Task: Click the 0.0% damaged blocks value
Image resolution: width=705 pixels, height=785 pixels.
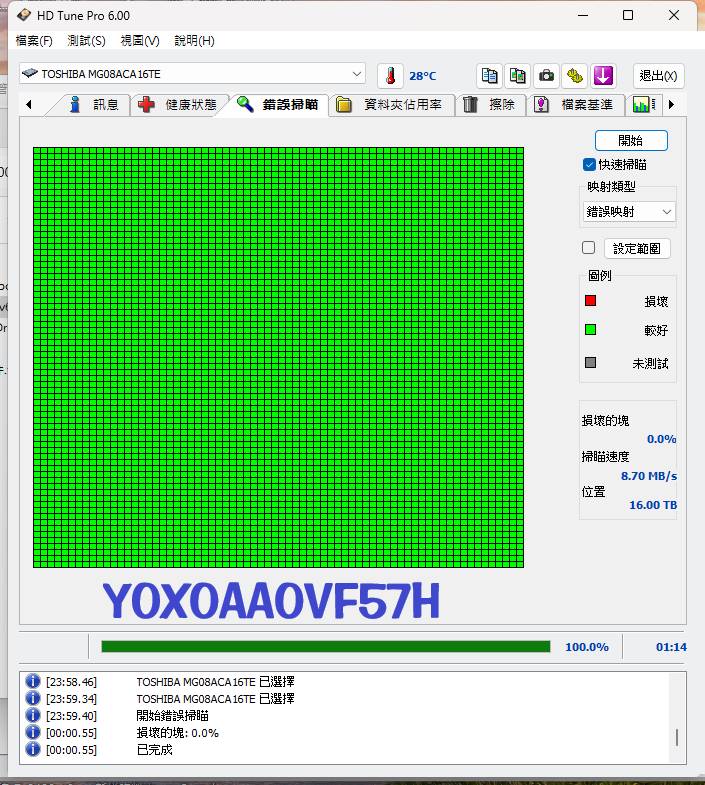Action: (661, 439)
